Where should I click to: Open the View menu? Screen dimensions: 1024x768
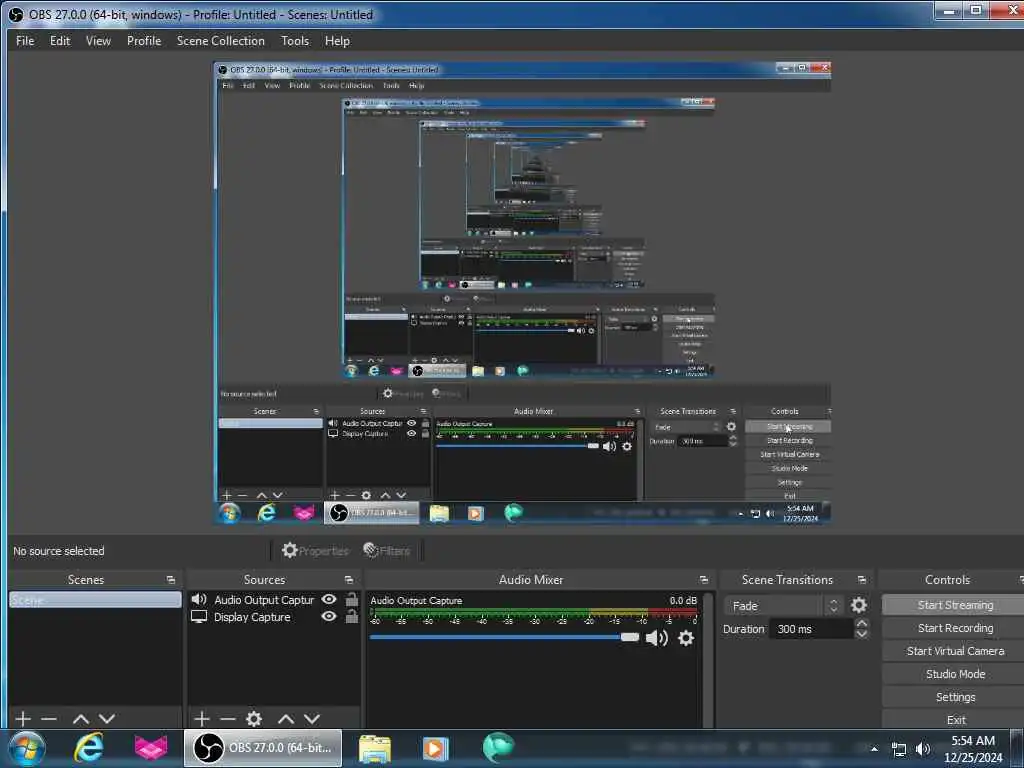98,40
